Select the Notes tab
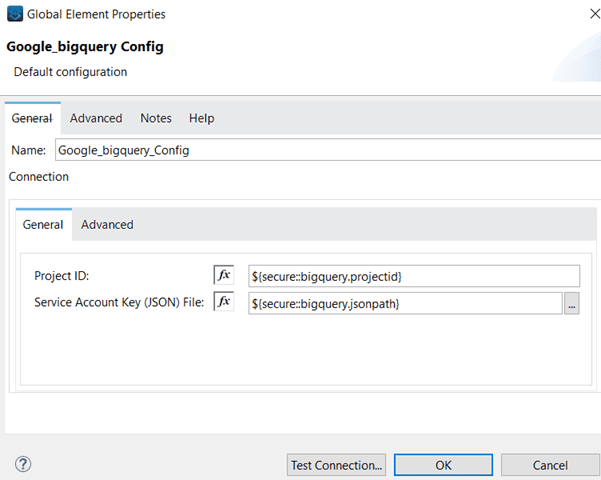Image resolution: width=601 pixels, height=480 pixels. tap(156, 118)
